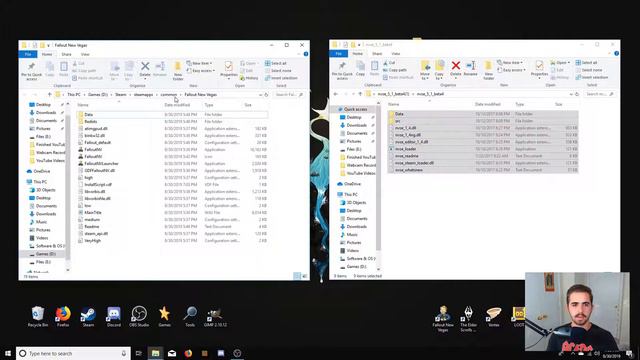Click Copy path in the nvse window ribbon
Screen dimensions: 640x360
[x=395, y=70]
